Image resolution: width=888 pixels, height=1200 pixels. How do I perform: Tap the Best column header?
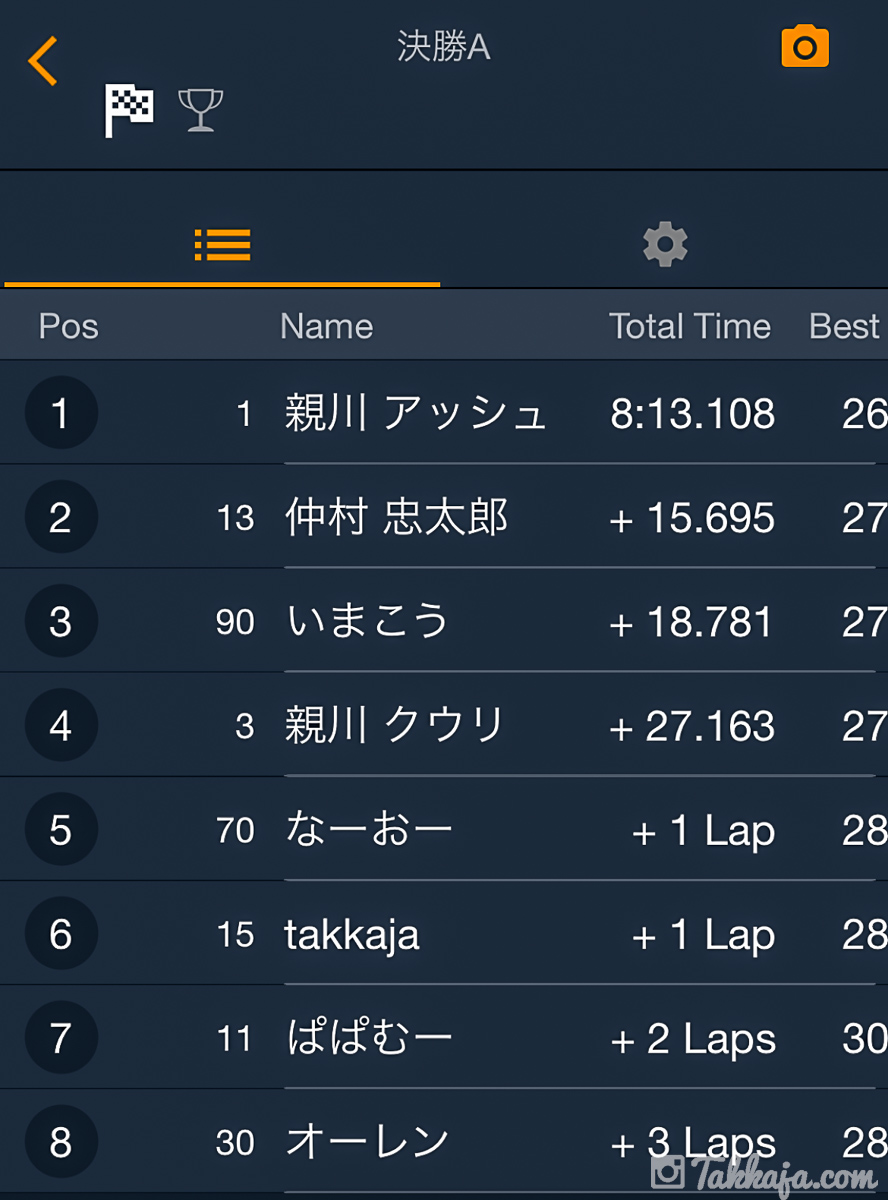[x=845, y=326]
